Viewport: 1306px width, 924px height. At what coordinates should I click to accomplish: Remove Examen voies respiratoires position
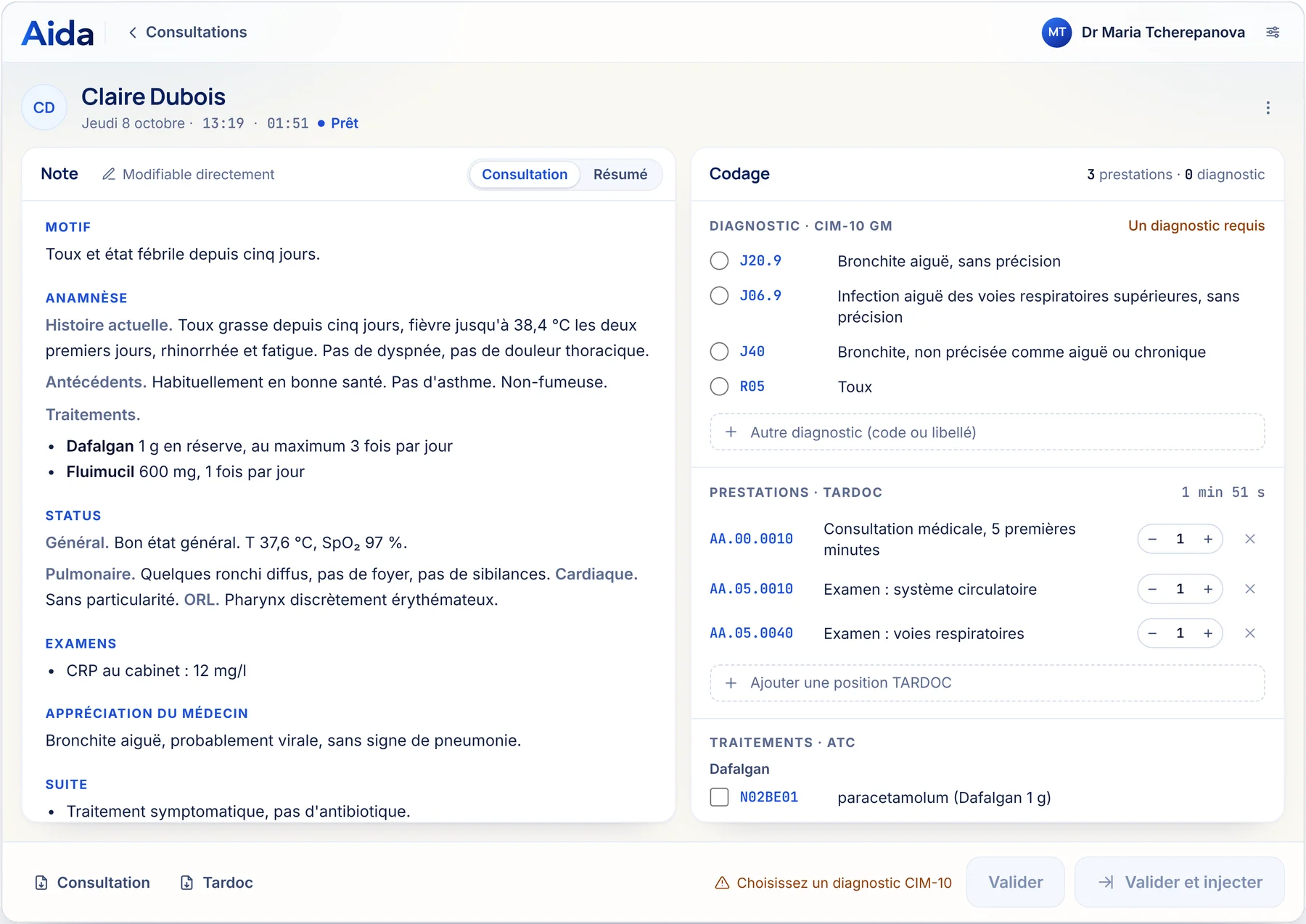click(x=1250, y=633)
